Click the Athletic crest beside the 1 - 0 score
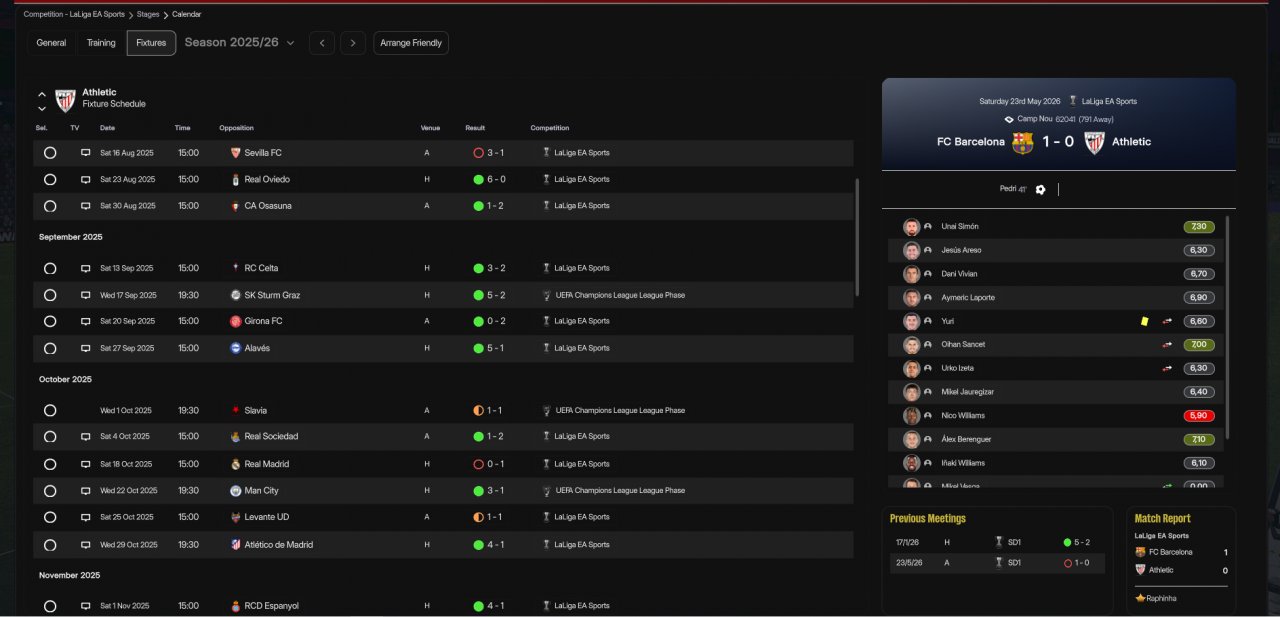 (1094, 142)
